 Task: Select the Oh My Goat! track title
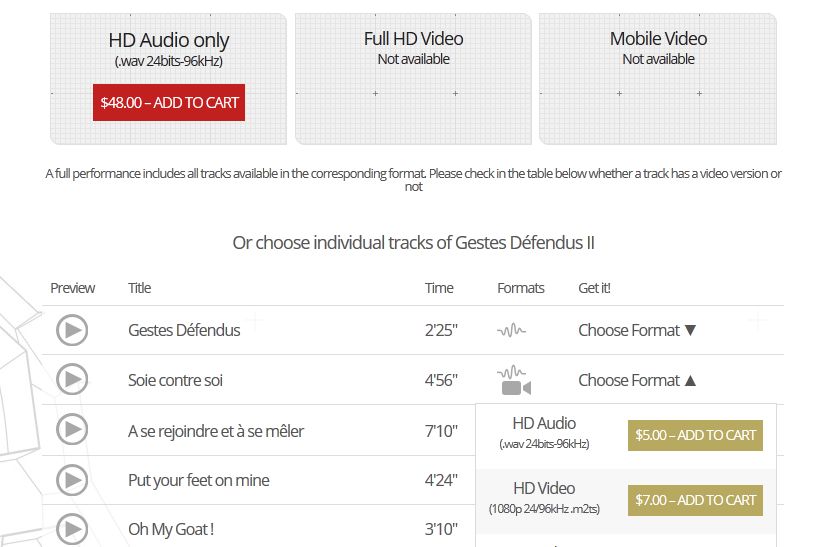(171, 529)
